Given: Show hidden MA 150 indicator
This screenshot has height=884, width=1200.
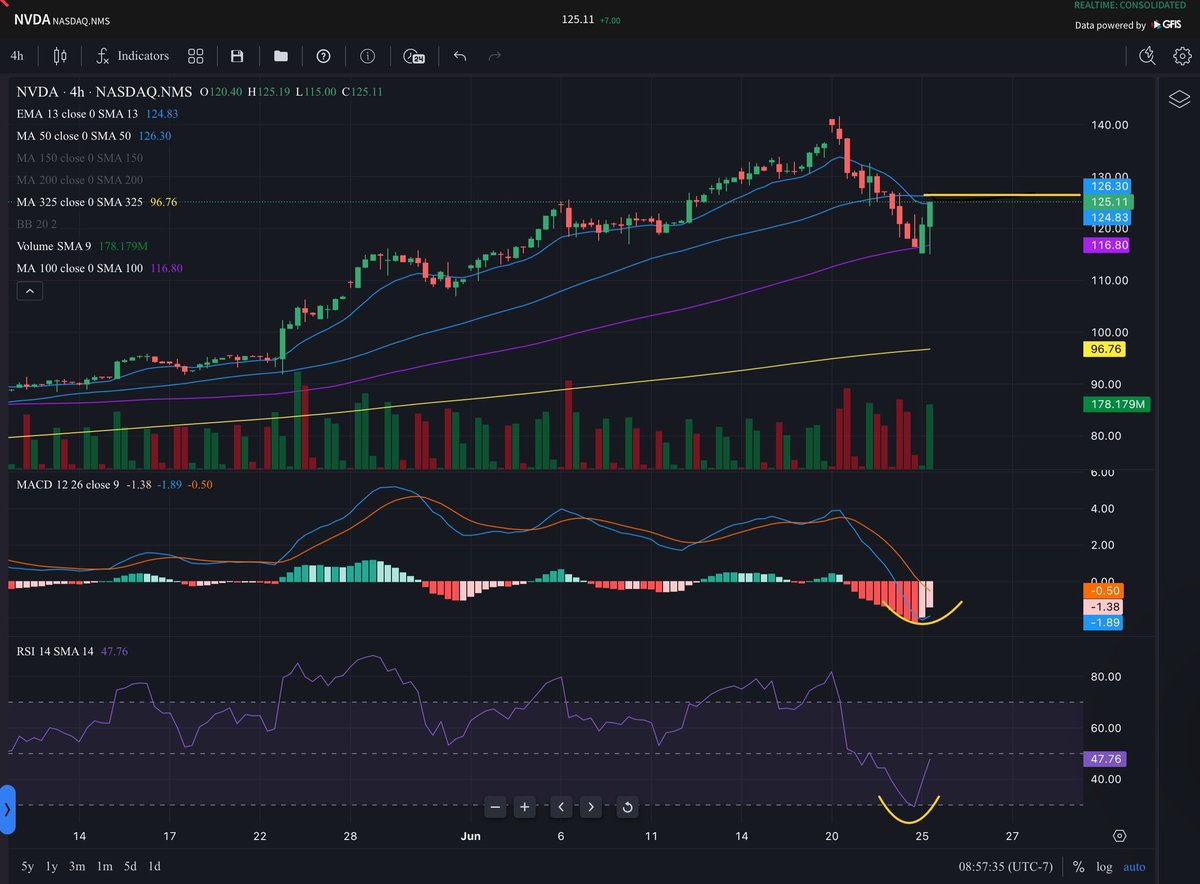Looking at the screenshot, I should pyautogui.click(x=80, y=158).
